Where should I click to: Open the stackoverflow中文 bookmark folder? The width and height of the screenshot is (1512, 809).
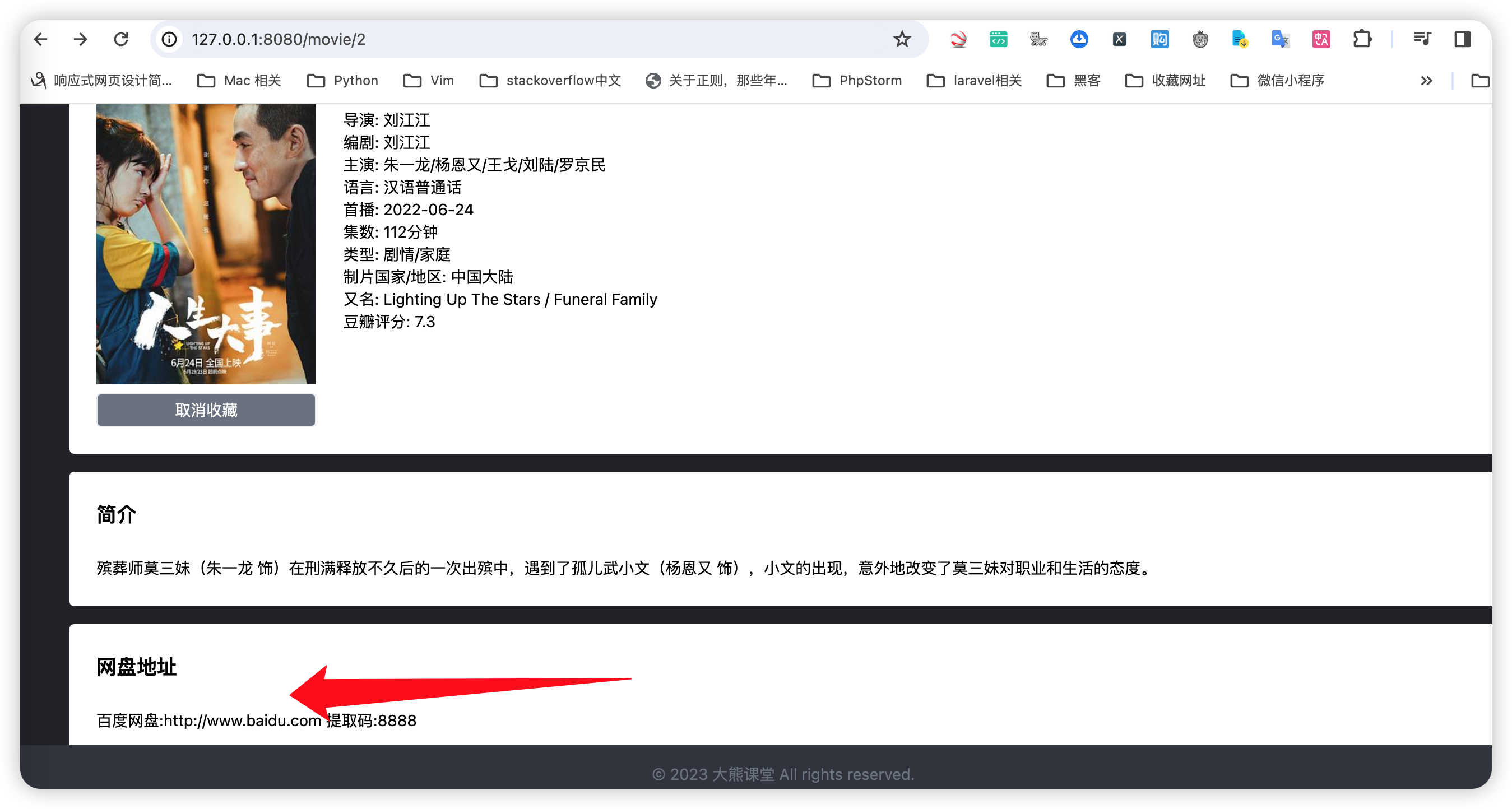coord(550,80)
